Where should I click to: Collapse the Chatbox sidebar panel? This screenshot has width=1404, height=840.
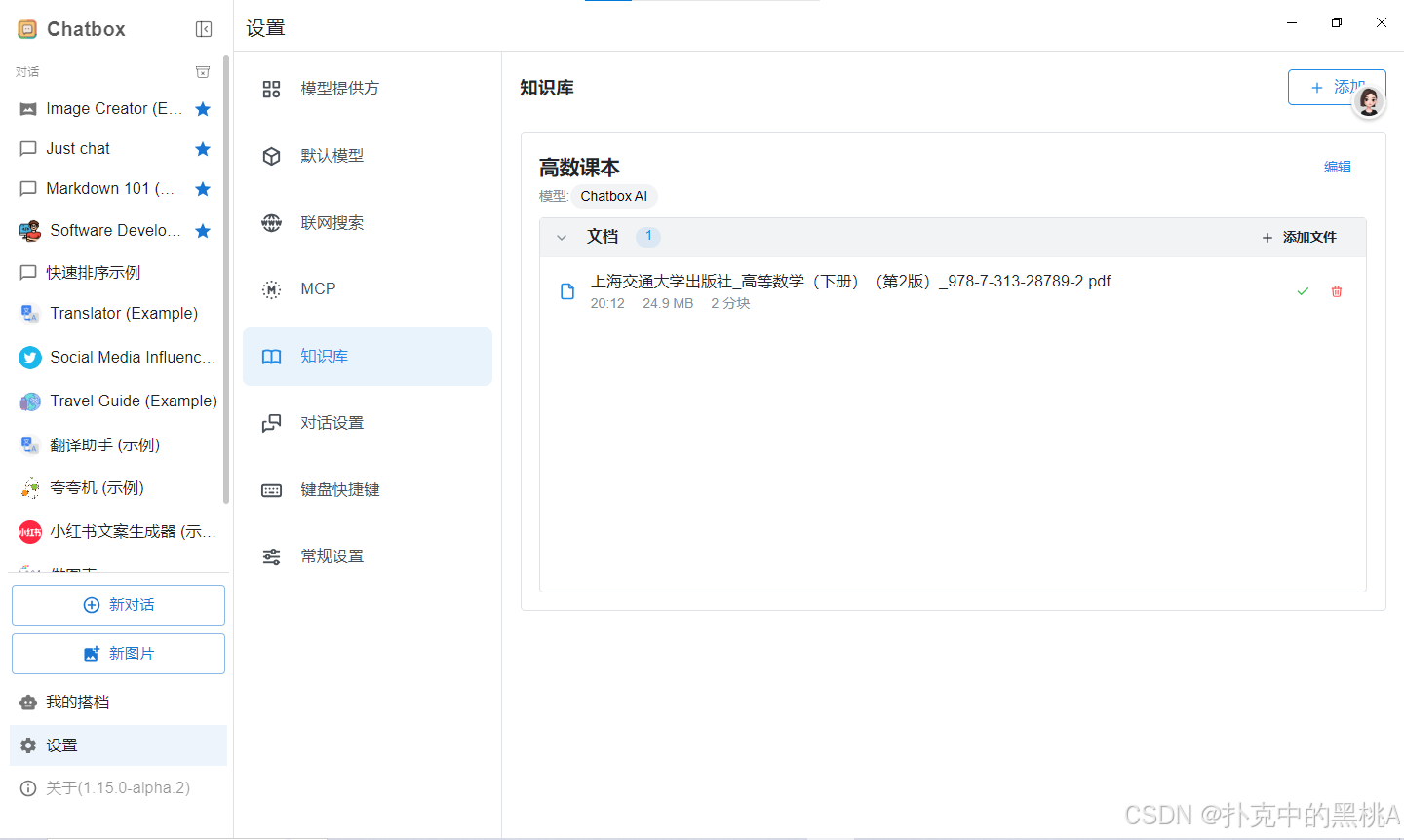pos(204,29)
